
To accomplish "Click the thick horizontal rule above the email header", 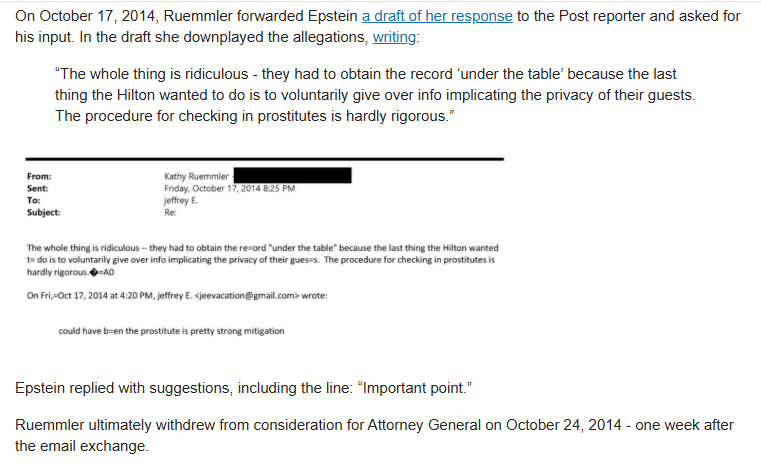I will click(x=264, y=159).
